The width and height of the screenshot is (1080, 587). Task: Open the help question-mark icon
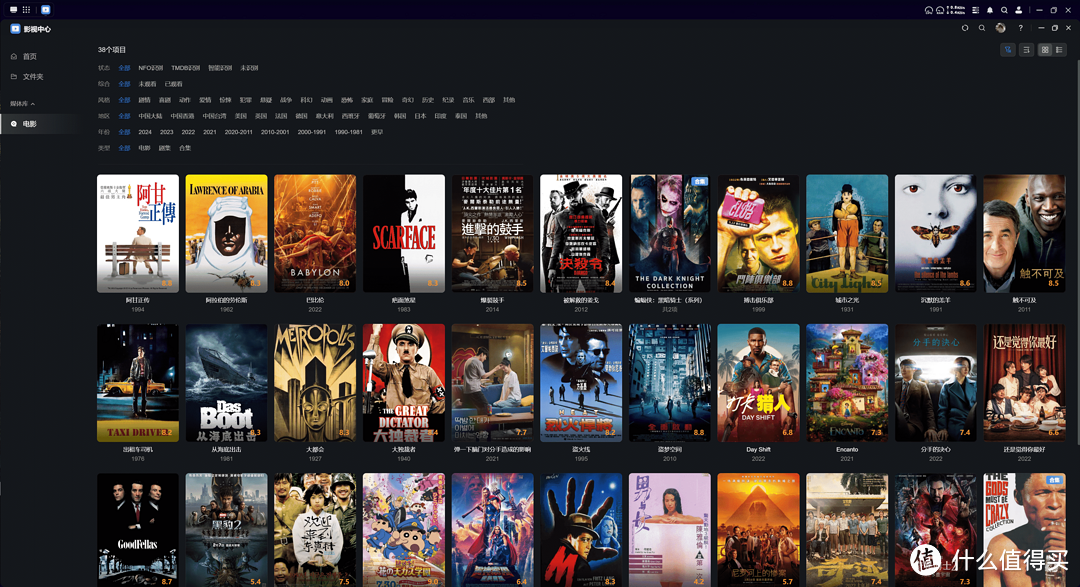(x=1021, y=28)
